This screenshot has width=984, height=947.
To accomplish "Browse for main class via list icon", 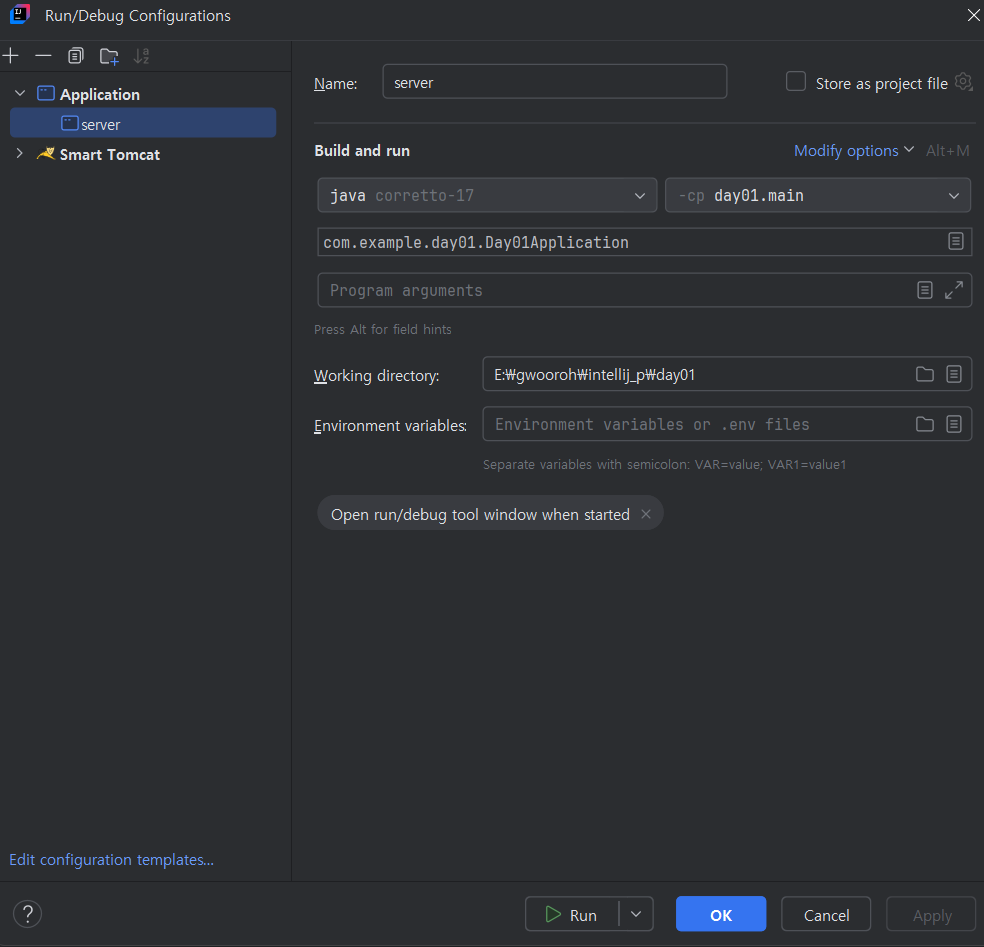I will (x=956, y=241).
